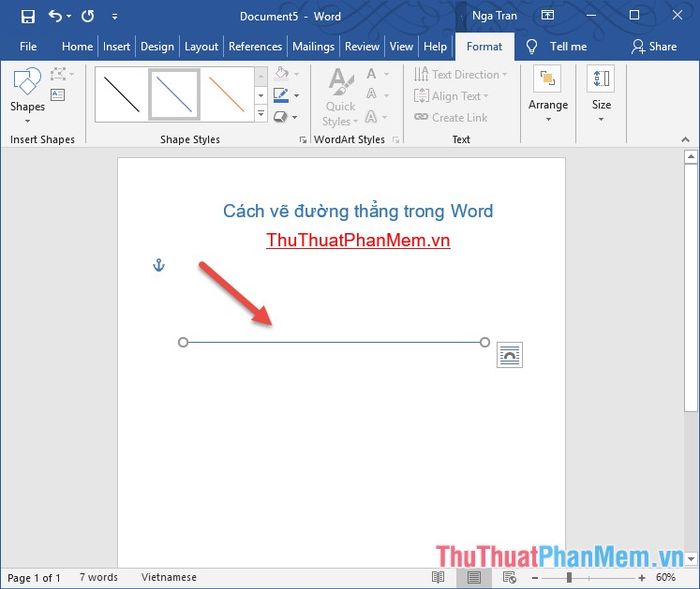The image size is (700, 589).
Task: Switch to the Mailings tab
Action: pyautogui.click(x=313, y=46)
